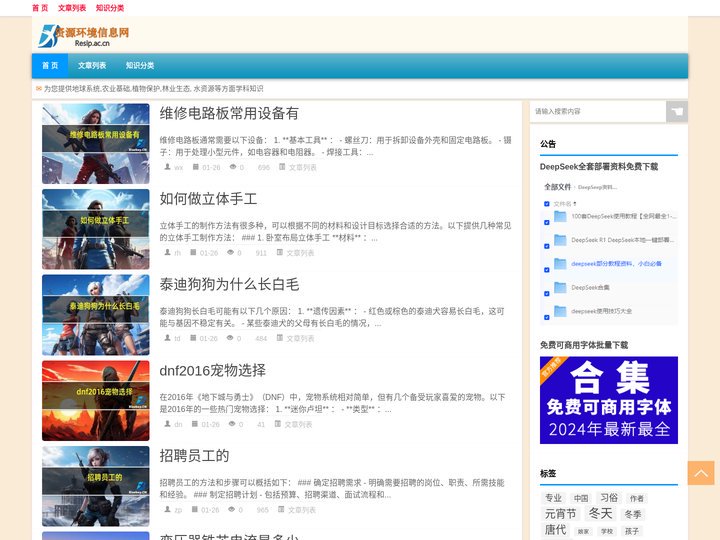720x540 pixels.
Task: Click author icon under 招聘员工的
Action: coord(168,509)
